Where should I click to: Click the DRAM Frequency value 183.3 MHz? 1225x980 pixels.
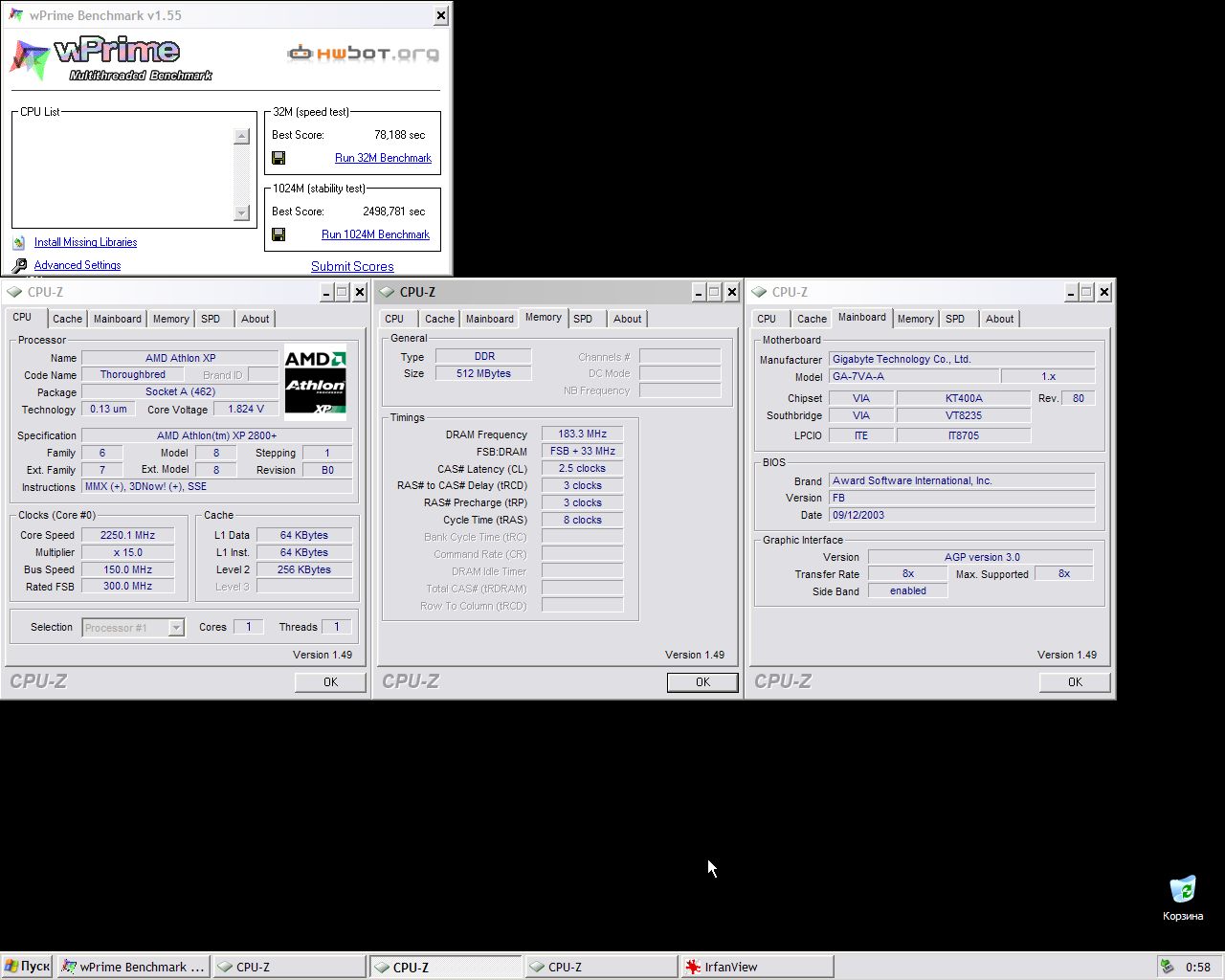coord(583,434)
